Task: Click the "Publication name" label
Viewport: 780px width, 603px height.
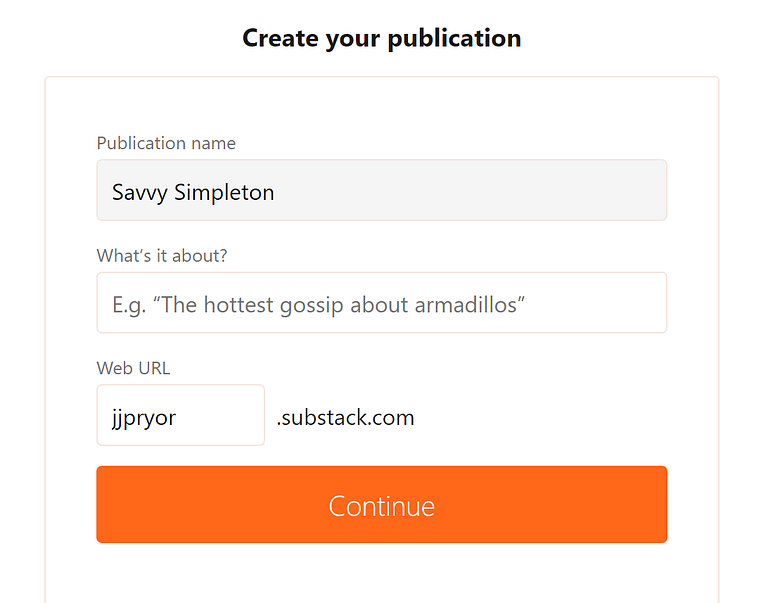Action: click(166, 143)
